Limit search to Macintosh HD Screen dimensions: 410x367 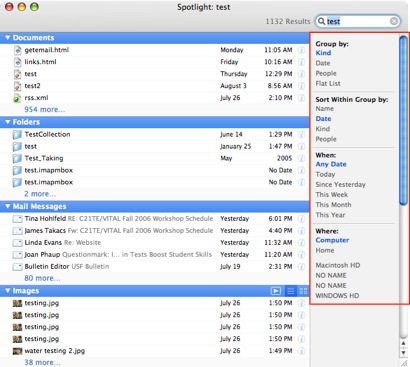pos(338,265)
